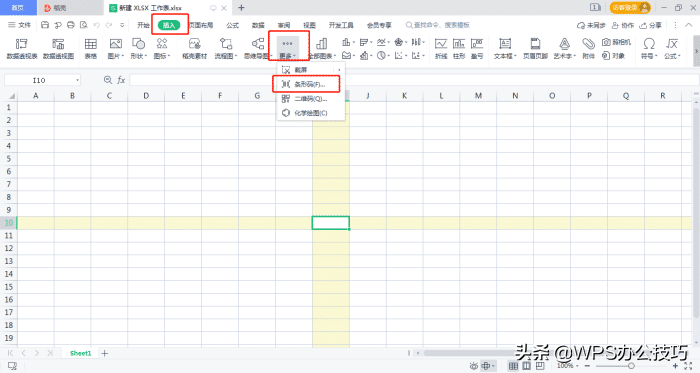Image resolution: width=700 pixels, height=373 pixels.
Task: Collapse the ribbon with the chevron
Action: [689, 25]
